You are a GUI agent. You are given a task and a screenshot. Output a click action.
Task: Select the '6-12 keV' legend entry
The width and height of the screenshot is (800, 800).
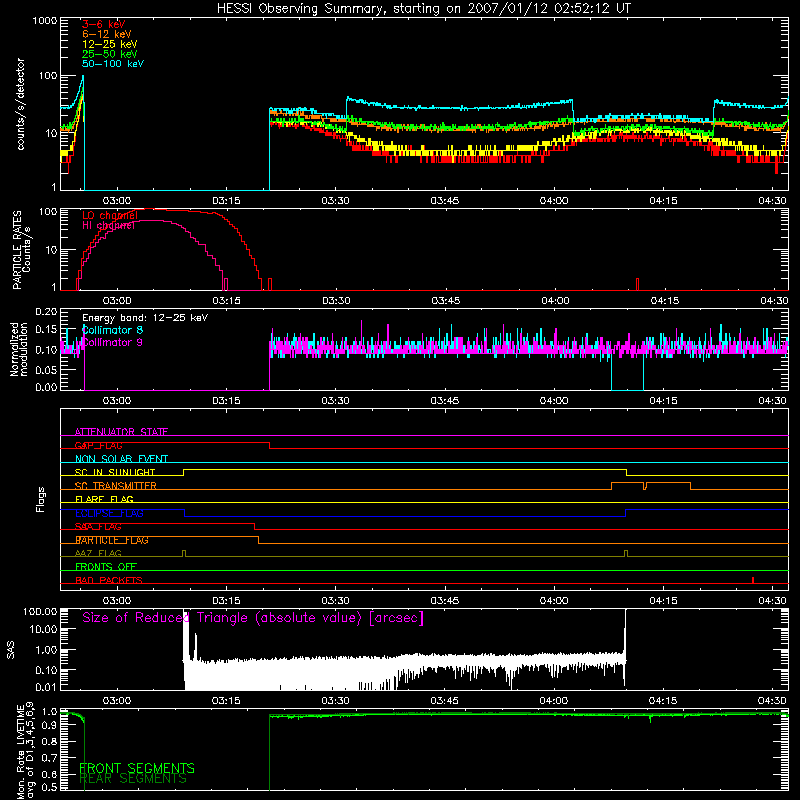[107, 34]
